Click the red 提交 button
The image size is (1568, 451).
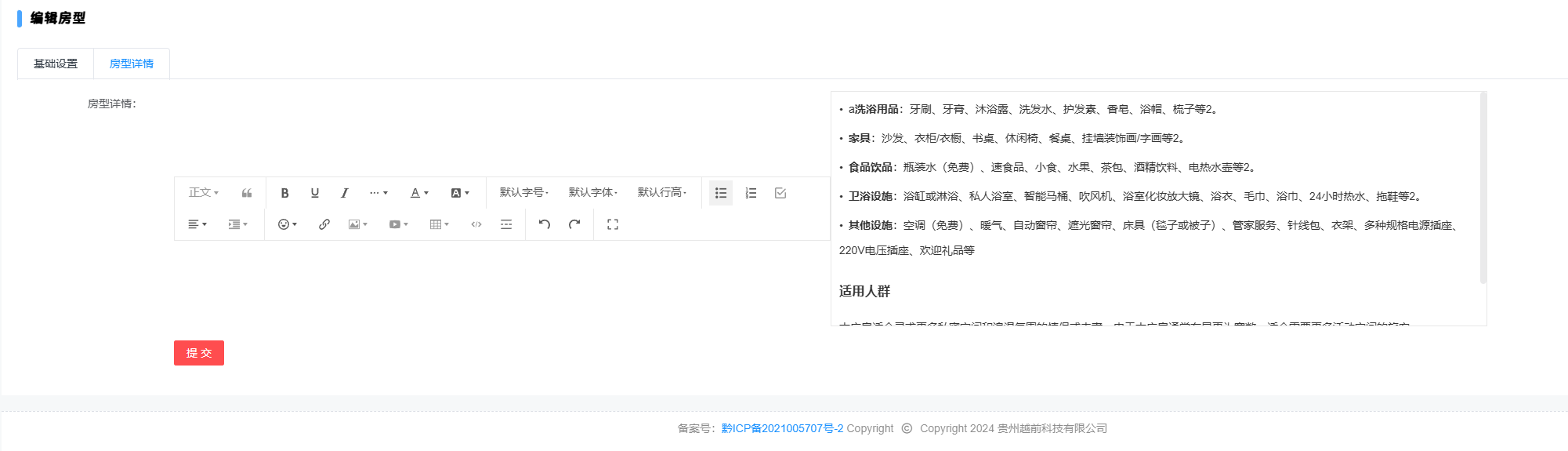pyautogui.click(x=199, y=353)
